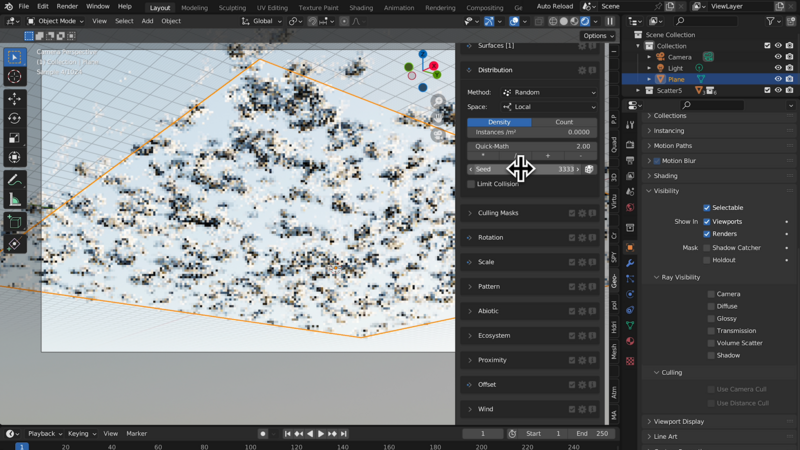The image size is (800, 450).
Task: Switch to wireframe viewport shading
Action: [x=553, y=21]
